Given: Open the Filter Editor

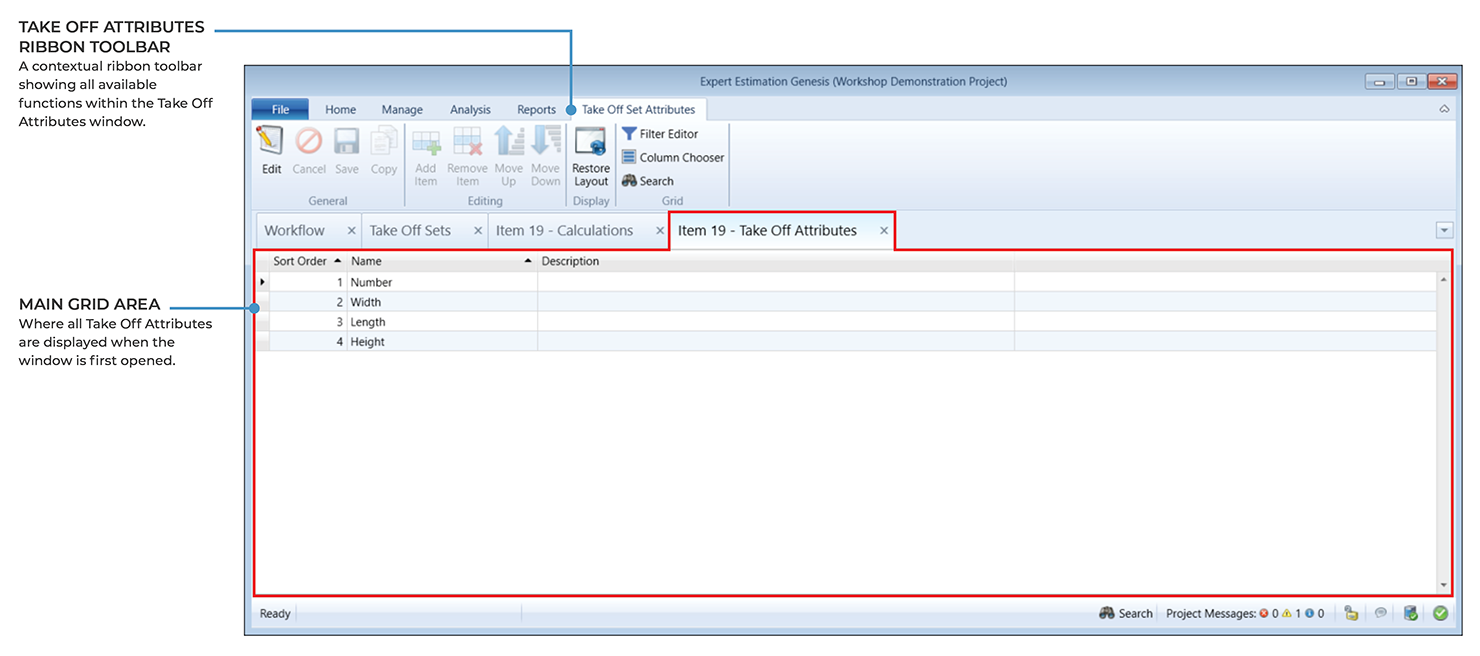Looking at the screenshot, I should 659,134.
